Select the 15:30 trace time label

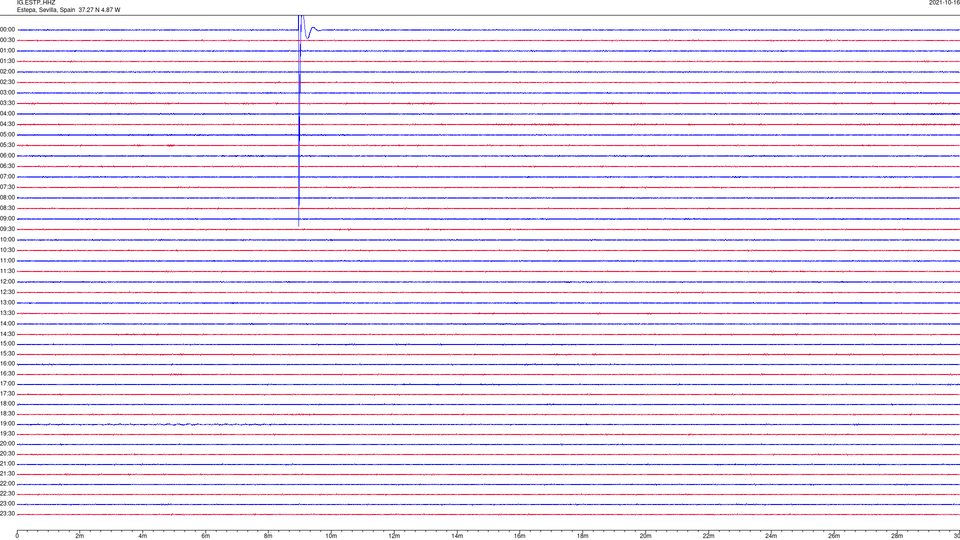pos(7,354)
